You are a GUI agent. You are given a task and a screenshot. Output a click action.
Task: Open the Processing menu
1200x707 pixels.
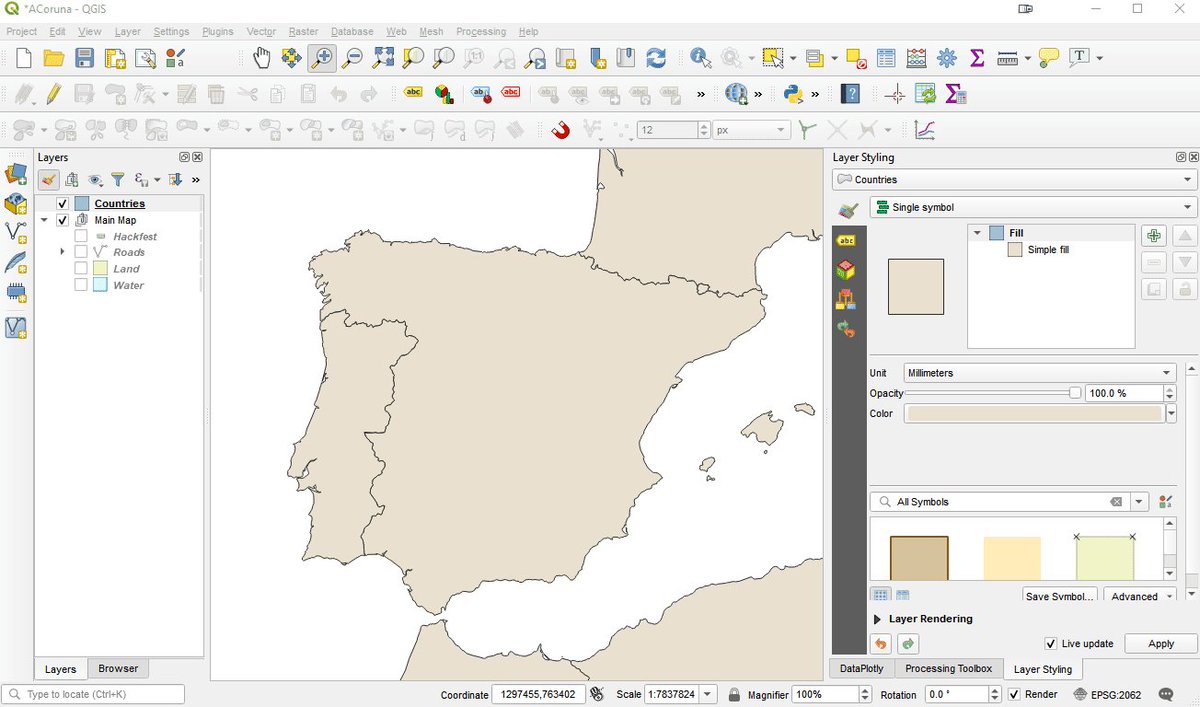tap(481, 32)
